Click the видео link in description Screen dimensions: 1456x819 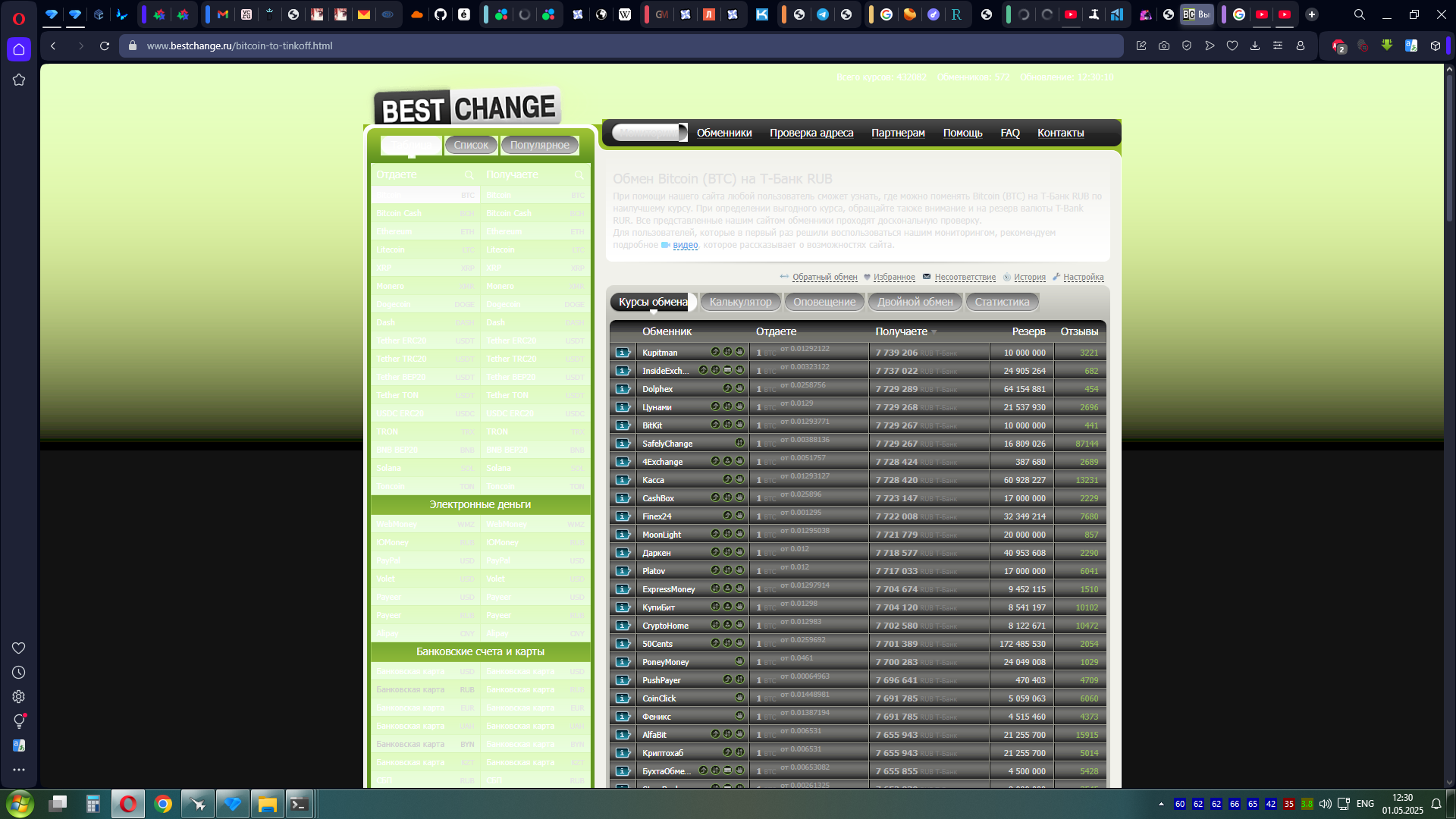coord(685,245)
